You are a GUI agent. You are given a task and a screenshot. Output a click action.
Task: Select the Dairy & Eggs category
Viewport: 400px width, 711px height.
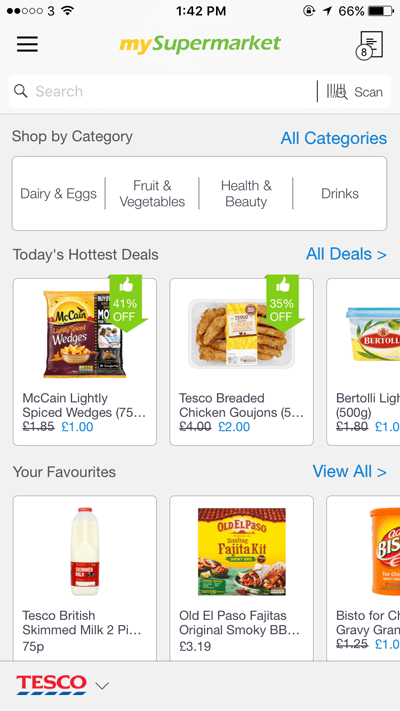point(59,194)
